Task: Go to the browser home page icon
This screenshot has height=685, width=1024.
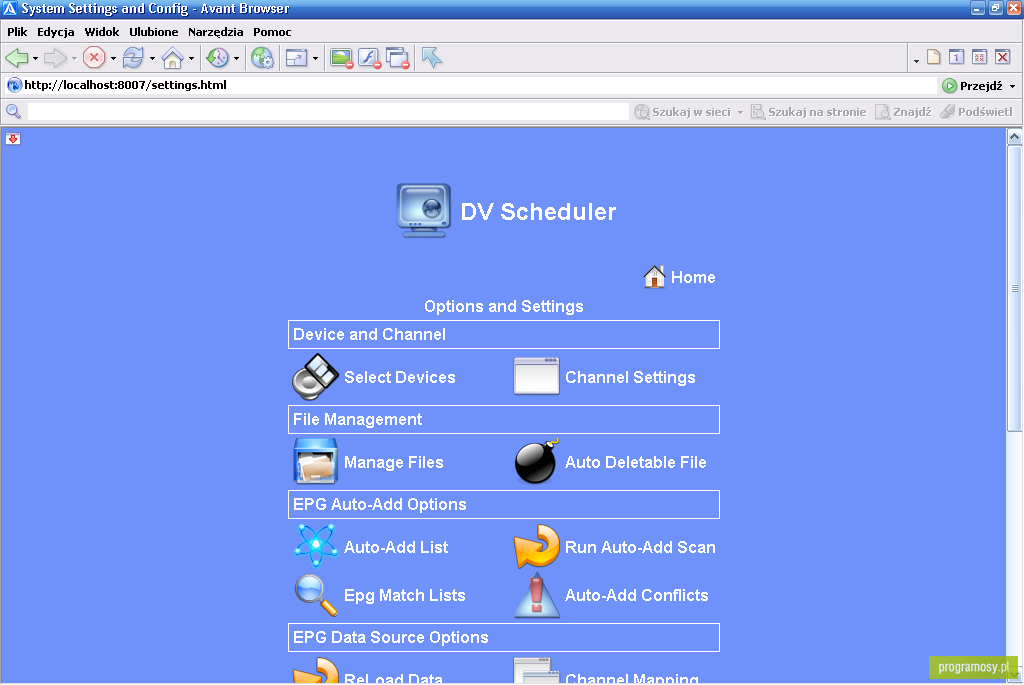Action: [172, 58]
